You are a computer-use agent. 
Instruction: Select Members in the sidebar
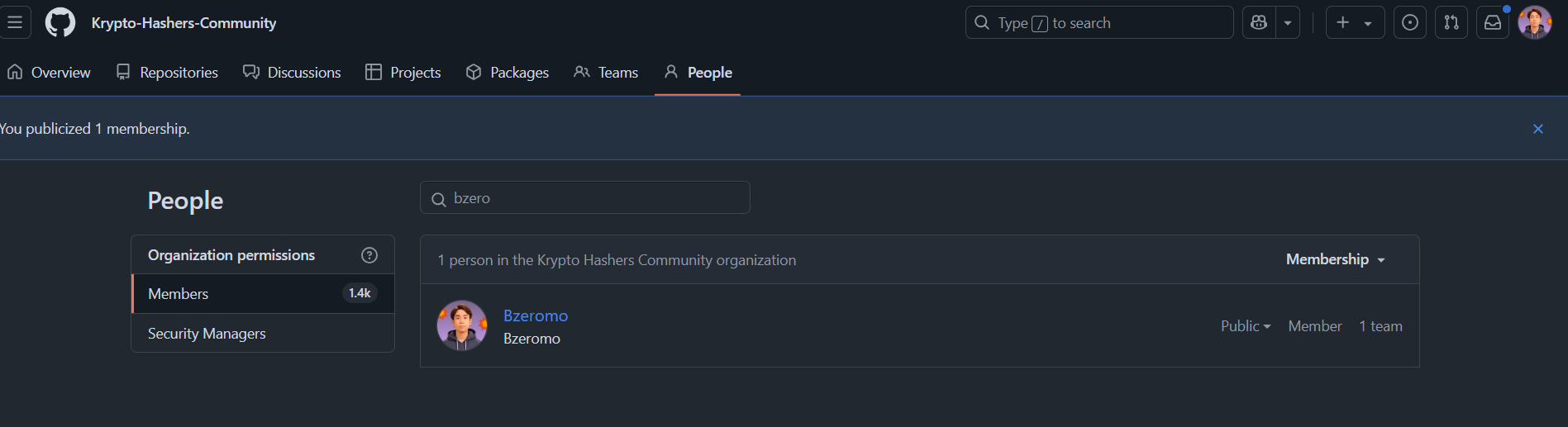pos(263,294)
